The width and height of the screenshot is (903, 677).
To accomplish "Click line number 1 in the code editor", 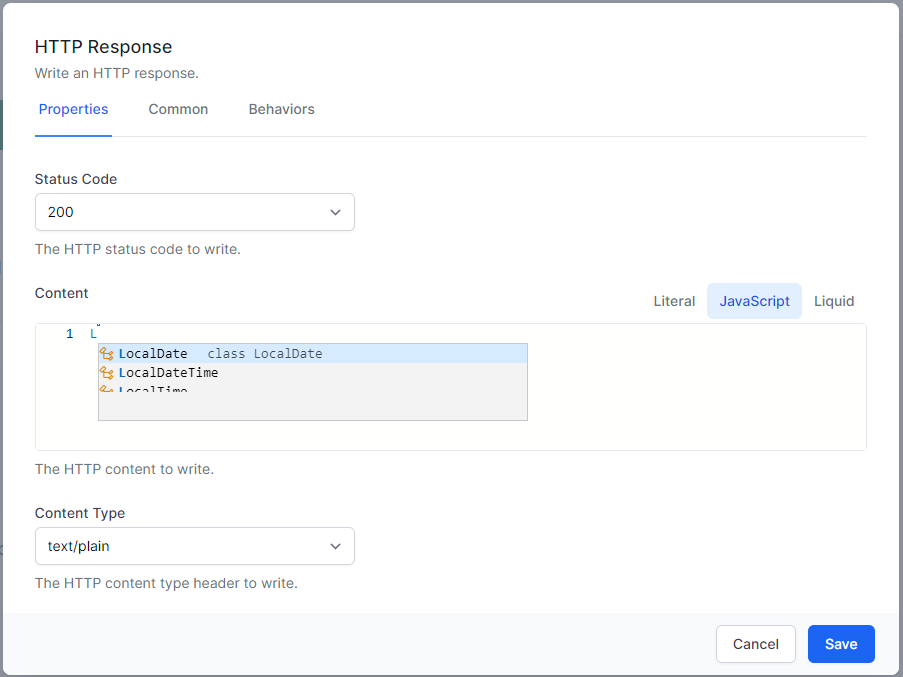I will click(x=69, y=333).
